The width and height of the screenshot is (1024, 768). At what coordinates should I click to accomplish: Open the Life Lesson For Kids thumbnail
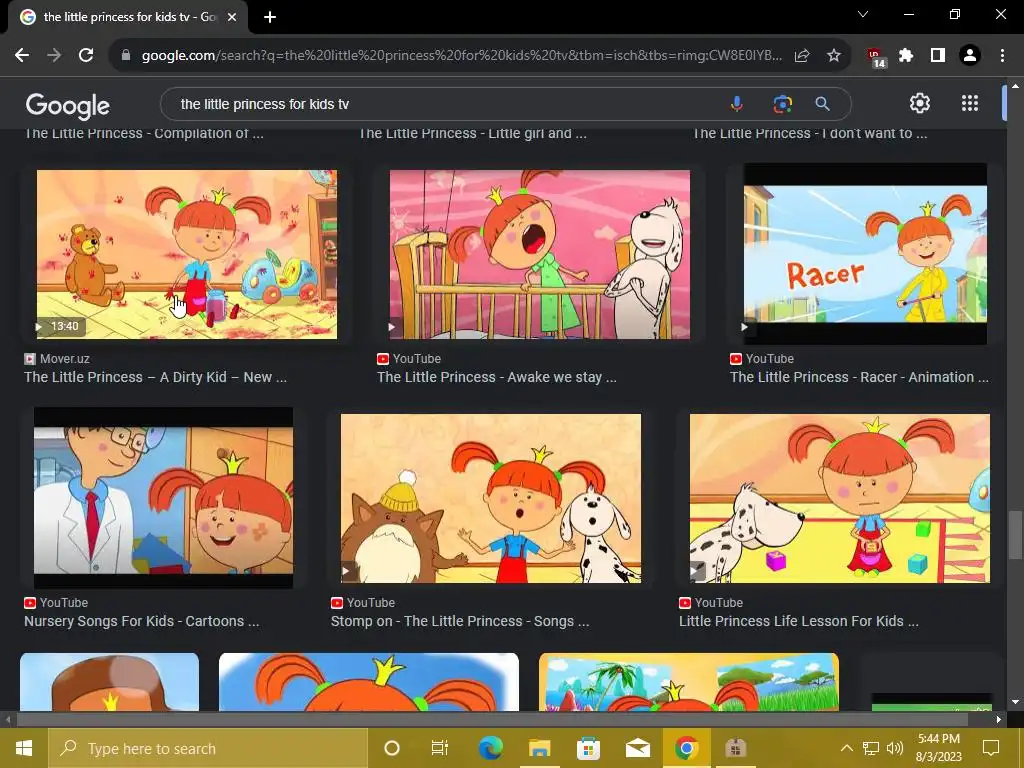coord(840,498)
